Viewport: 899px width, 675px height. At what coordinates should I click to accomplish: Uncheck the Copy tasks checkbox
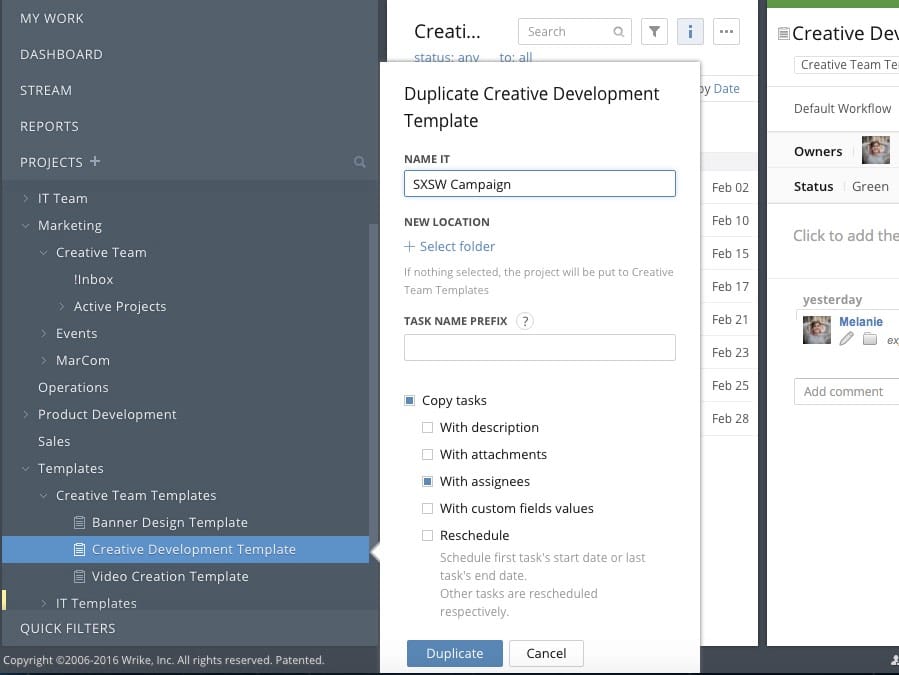pyautogui.click(x=409, y=399)
